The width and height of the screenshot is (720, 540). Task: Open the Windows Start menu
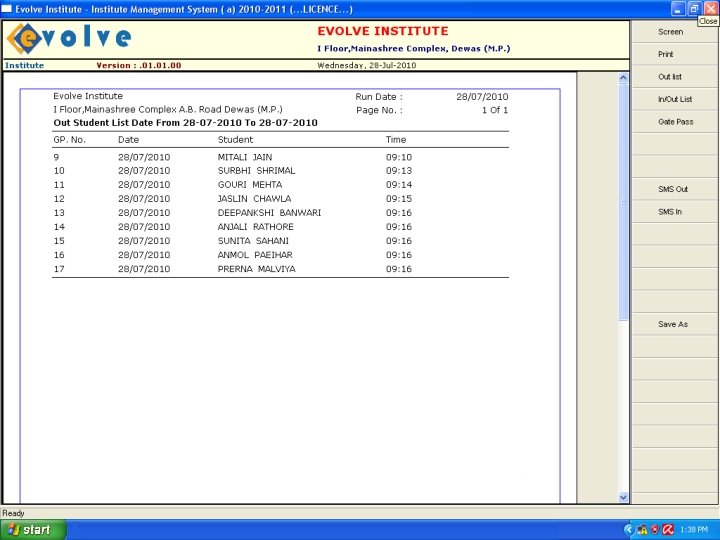click(x=33, y=530)
